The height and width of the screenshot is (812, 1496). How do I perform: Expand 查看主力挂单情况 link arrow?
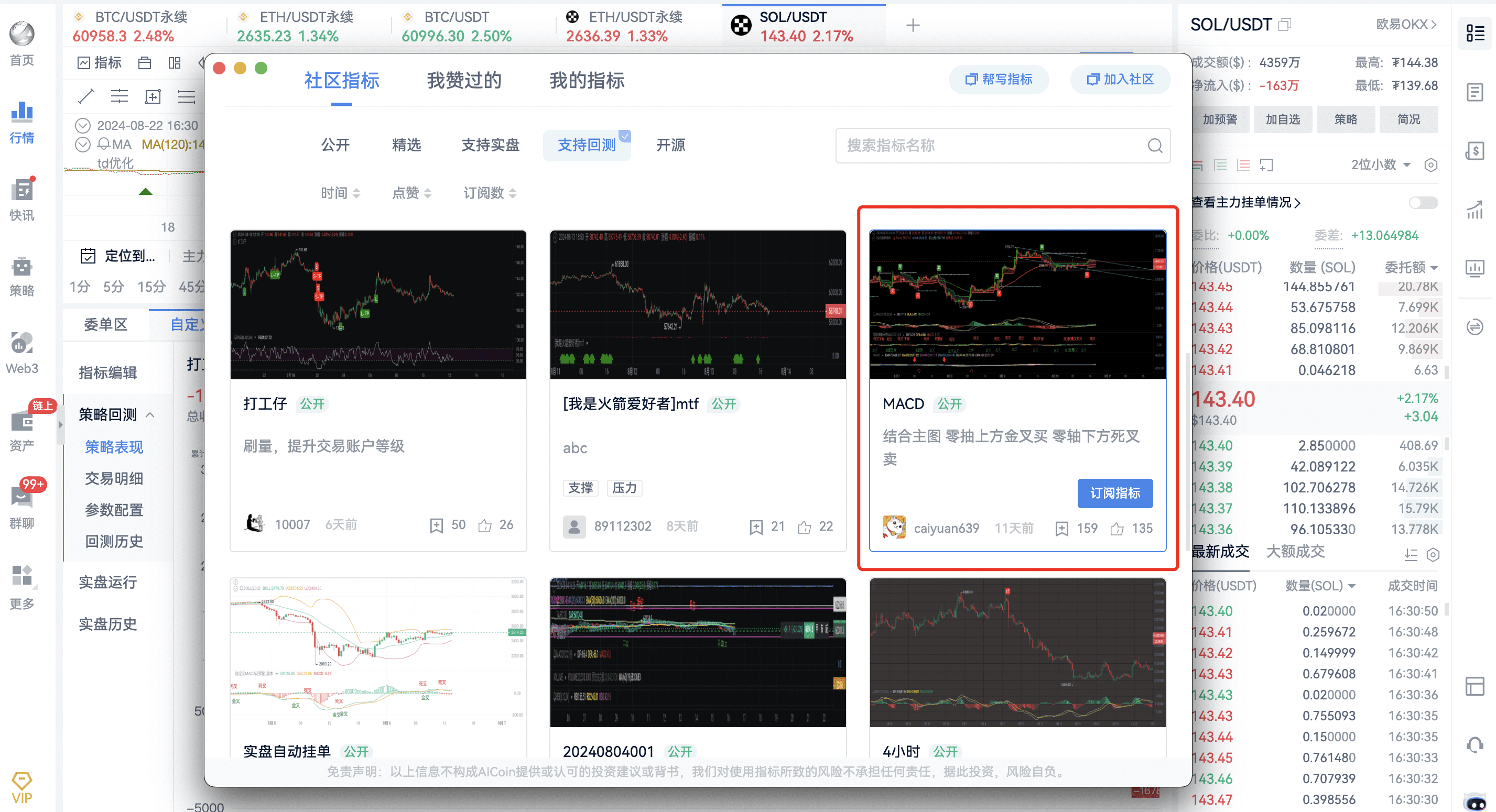(1297, 203)
